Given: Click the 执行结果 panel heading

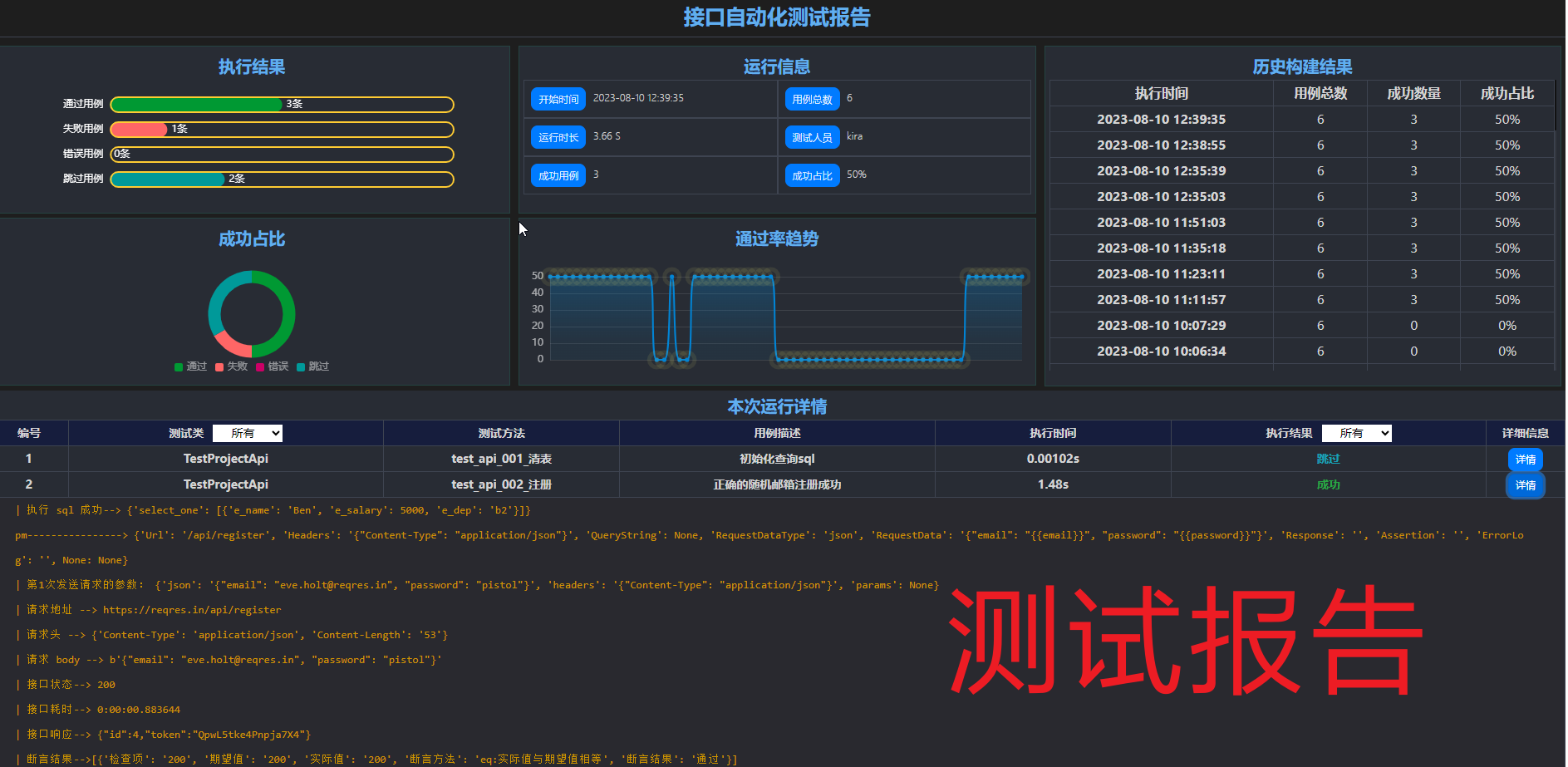Looking at the screenshot, I should (252, 66).
